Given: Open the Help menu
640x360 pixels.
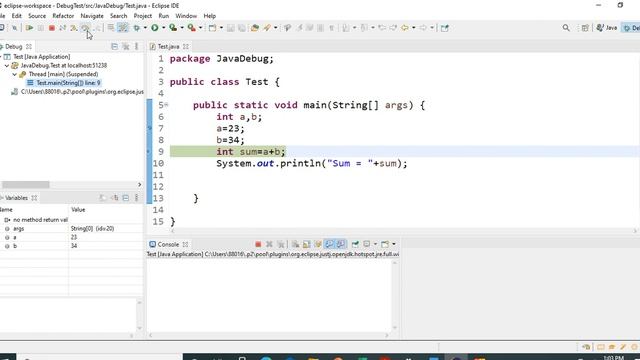Looking at the screenshot, I should click(209, 16).
